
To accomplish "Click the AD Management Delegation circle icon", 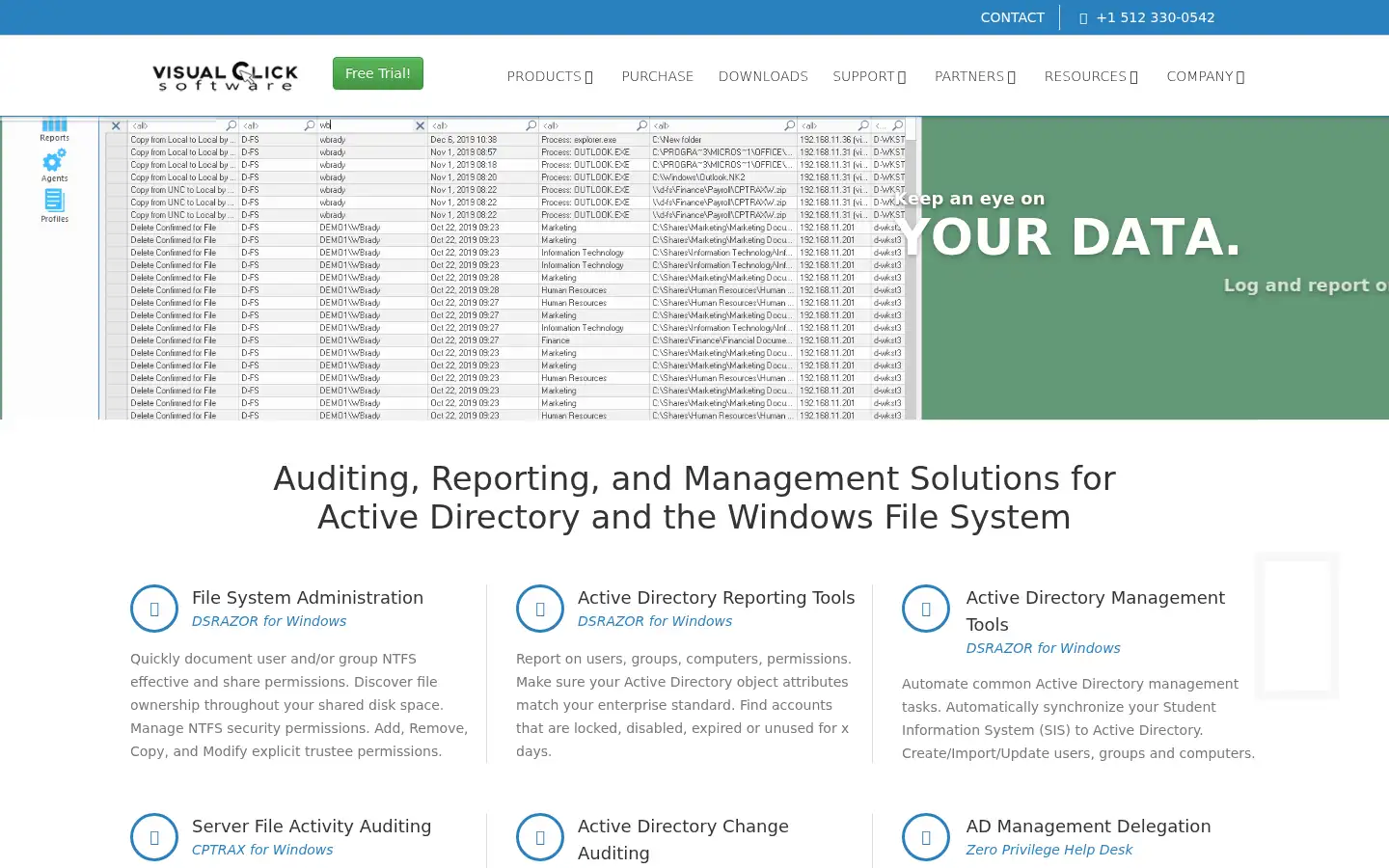I will (926, 837).
